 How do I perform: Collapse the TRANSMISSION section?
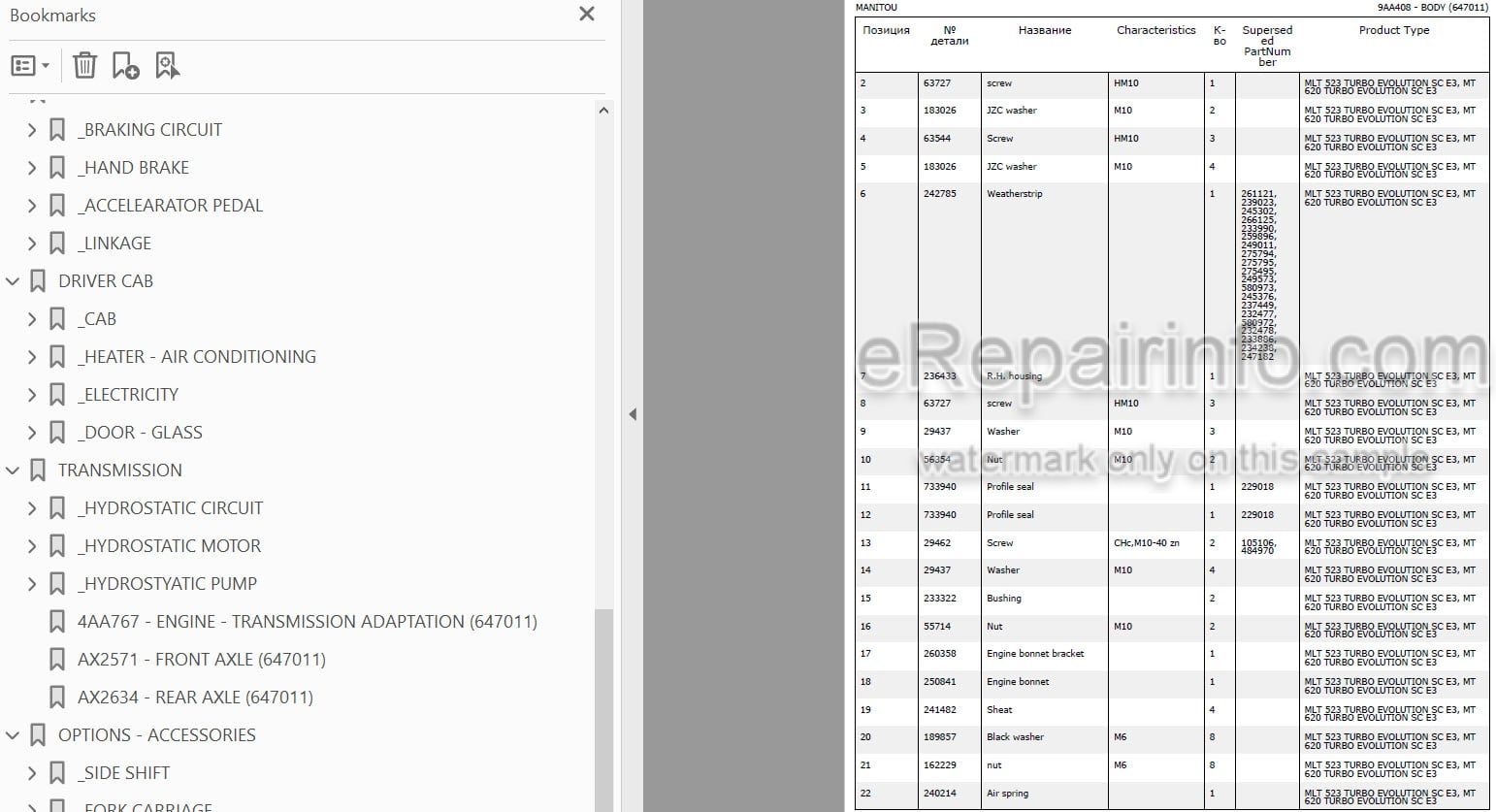[13, 470]
